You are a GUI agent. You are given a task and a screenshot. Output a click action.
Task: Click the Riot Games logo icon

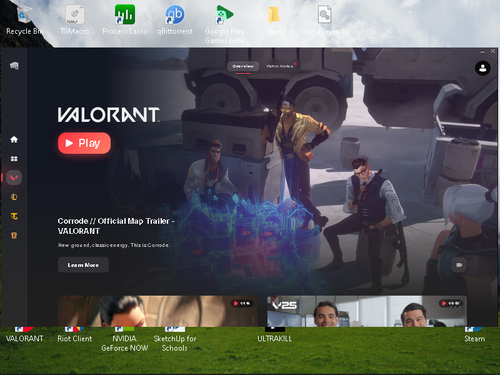tap(14, 66)
